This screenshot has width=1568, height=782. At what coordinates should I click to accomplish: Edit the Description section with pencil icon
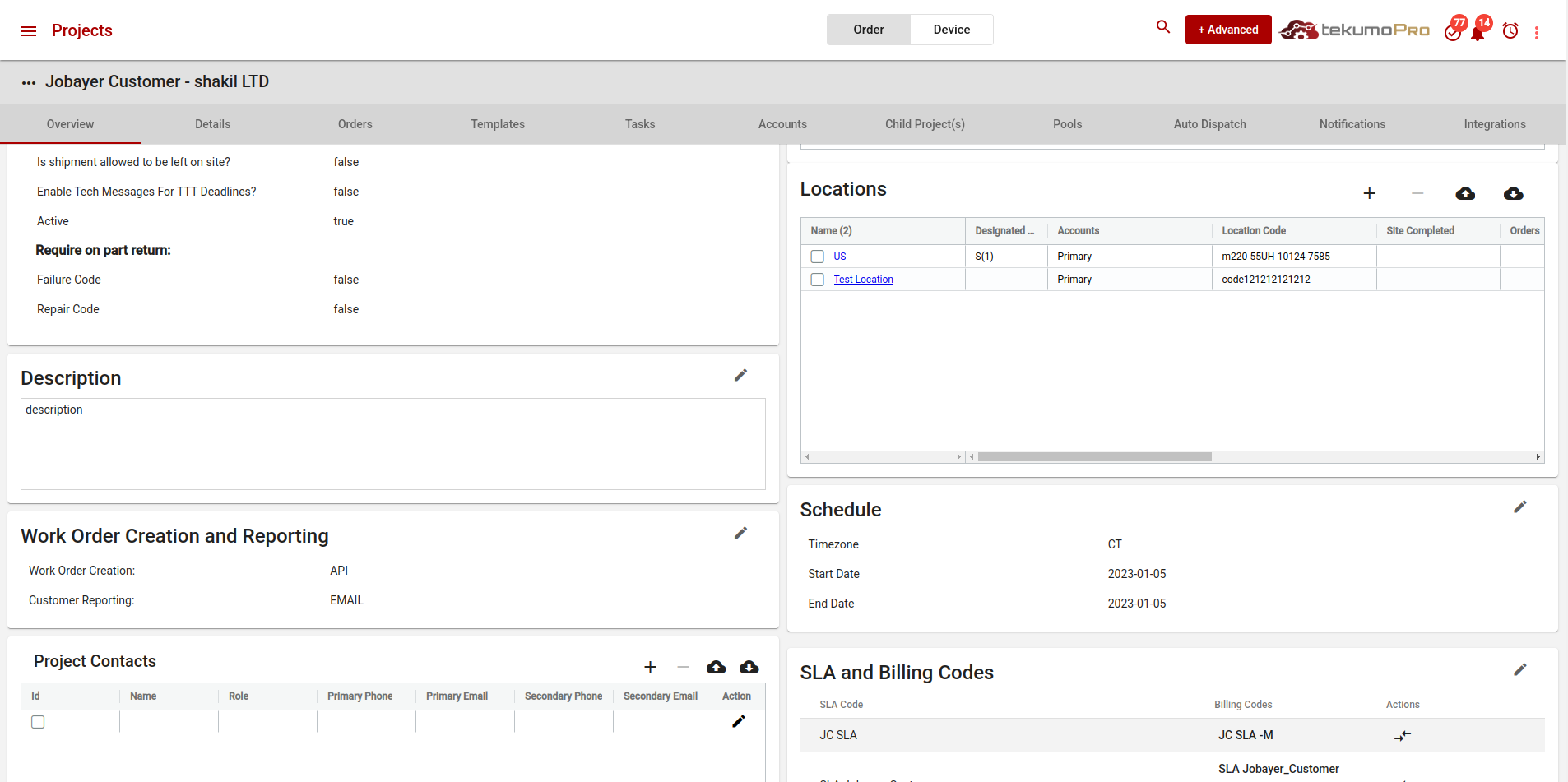(740, 376)
